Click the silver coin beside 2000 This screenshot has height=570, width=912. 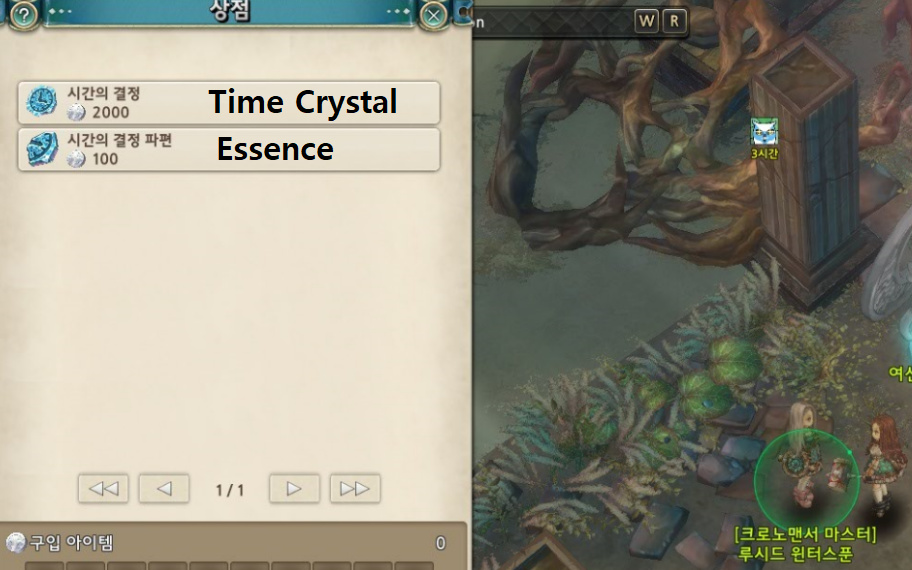76,112
